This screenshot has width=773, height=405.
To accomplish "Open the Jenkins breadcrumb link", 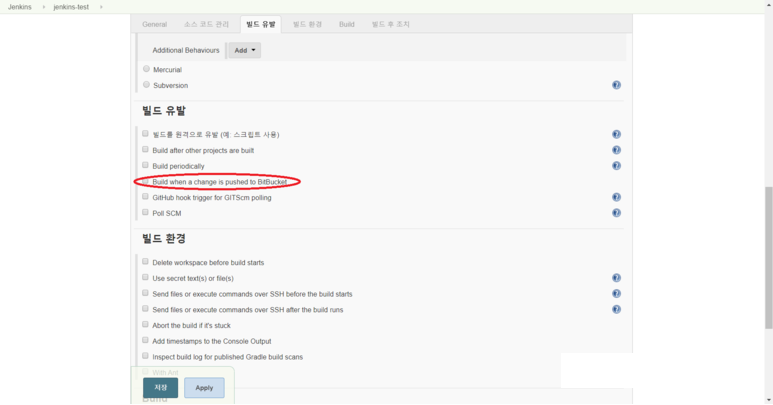I will pyautogui.click(x=20, y=7).
